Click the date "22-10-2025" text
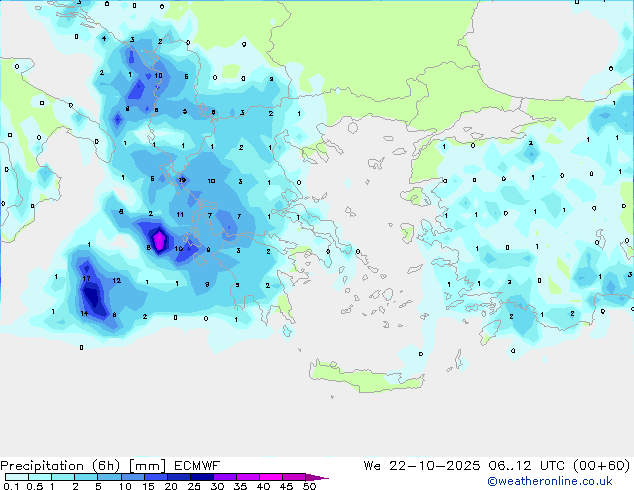634x490 pixels. point(435,466)
